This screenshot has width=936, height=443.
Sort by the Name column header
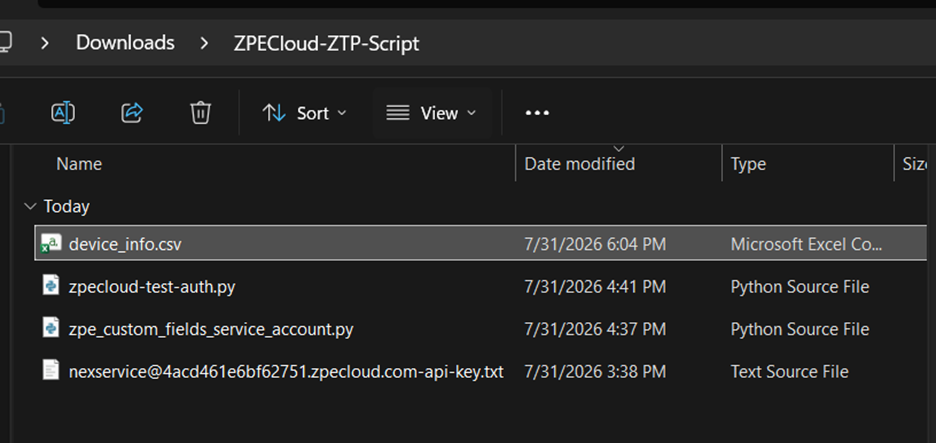(x=79, y=164)
